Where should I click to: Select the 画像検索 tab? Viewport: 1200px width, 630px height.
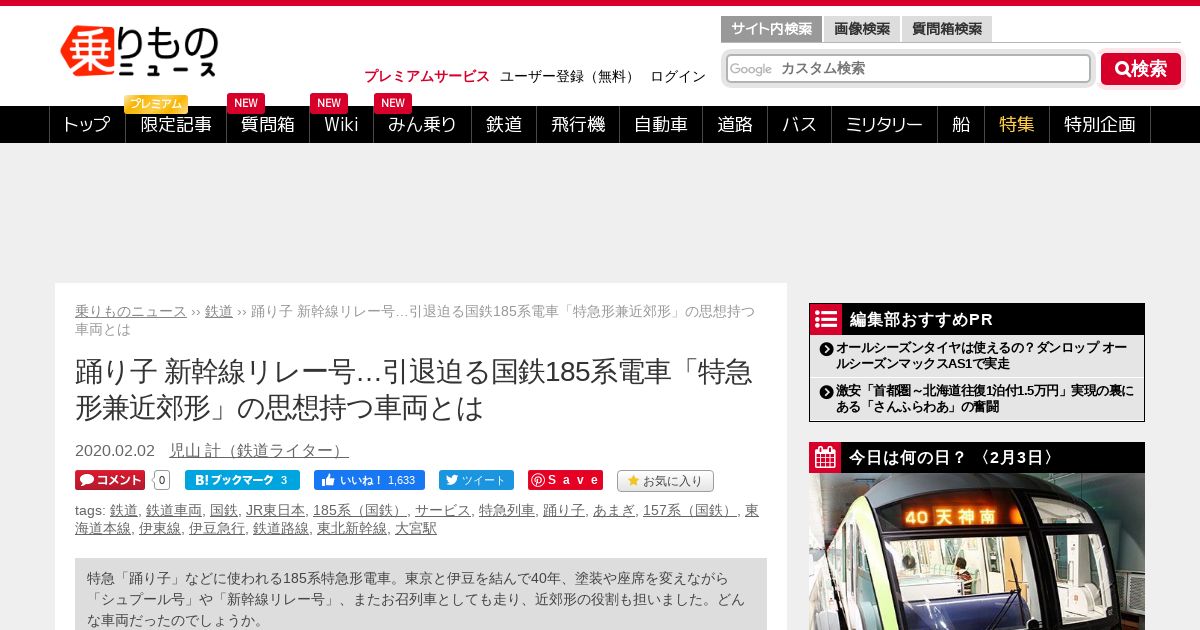point(862,29)
